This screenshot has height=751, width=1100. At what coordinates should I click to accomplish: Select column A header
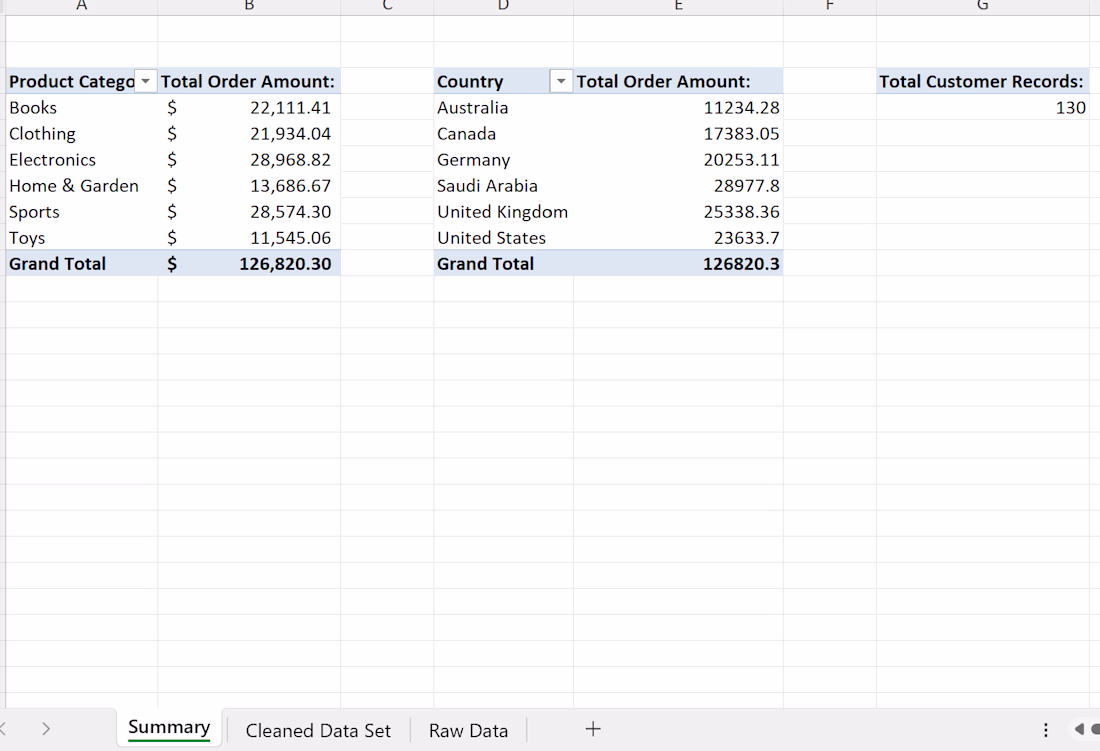[81, 6]
